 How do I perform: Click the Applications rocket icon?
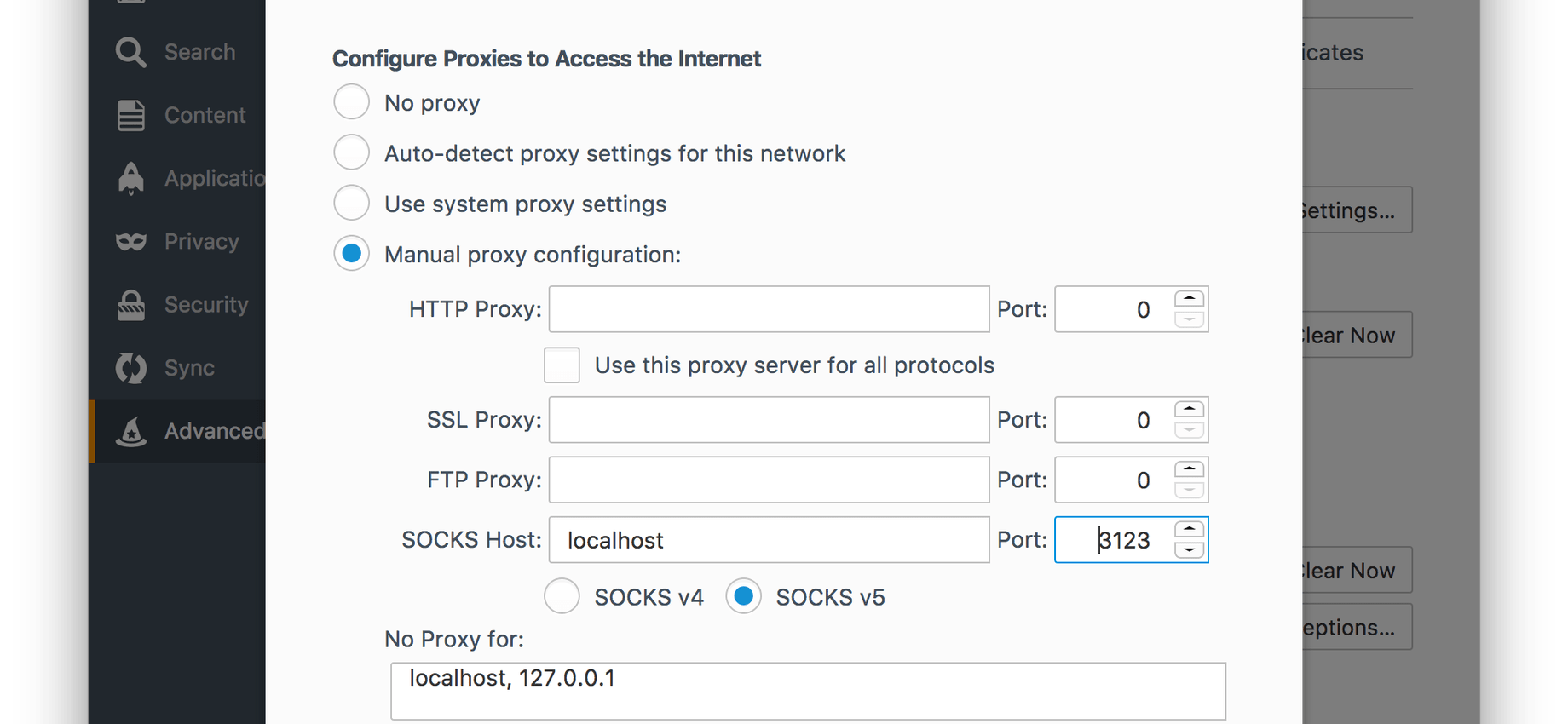pyautogui.click(x=131, y=178)
